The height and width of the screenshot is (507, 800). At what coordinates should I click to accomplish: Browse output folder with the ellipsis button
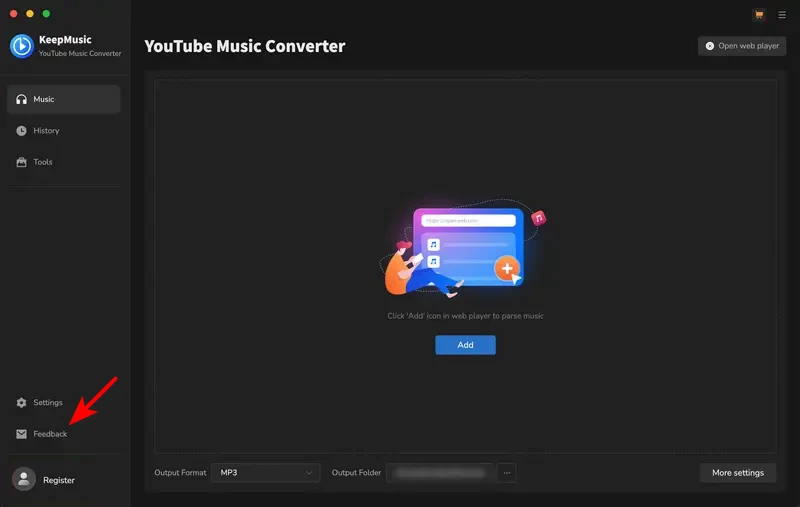point(507,473)
